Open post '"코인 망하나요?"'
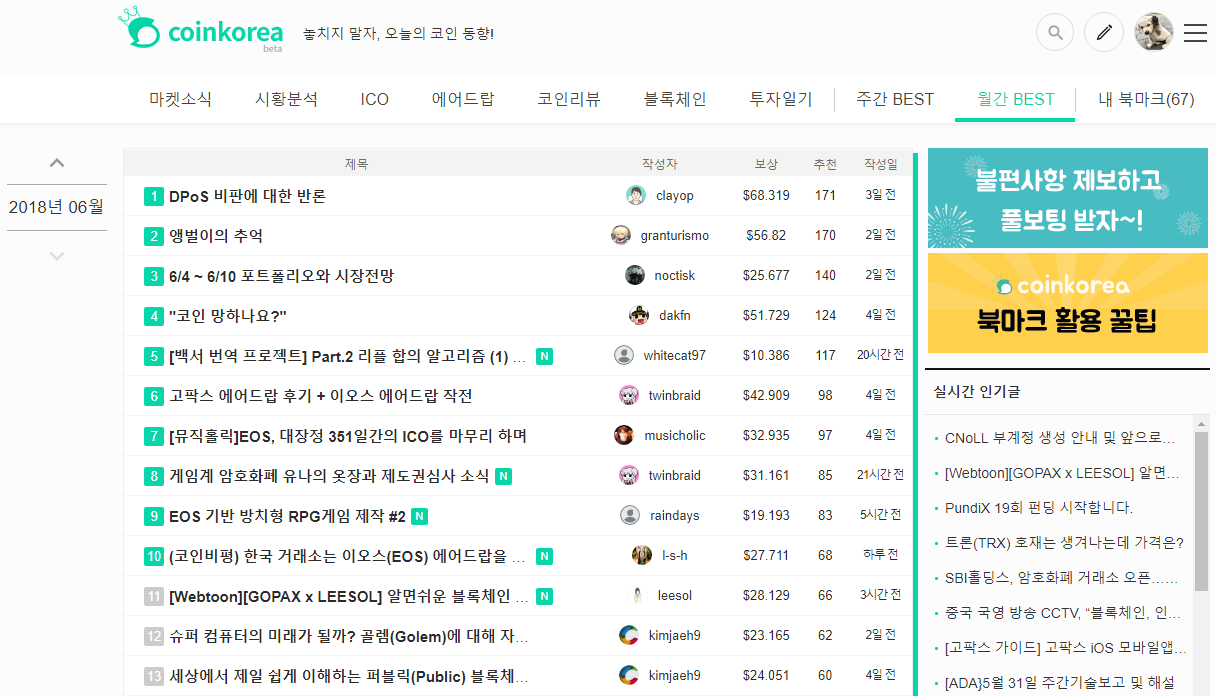 (228, 316)
